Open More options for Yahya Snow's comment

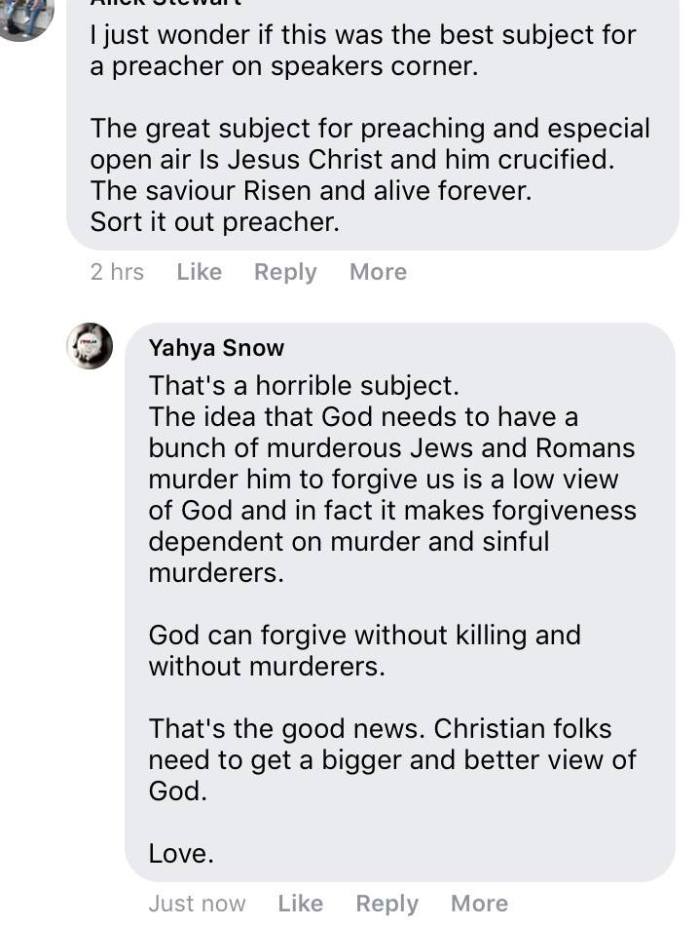pos(478,903)
